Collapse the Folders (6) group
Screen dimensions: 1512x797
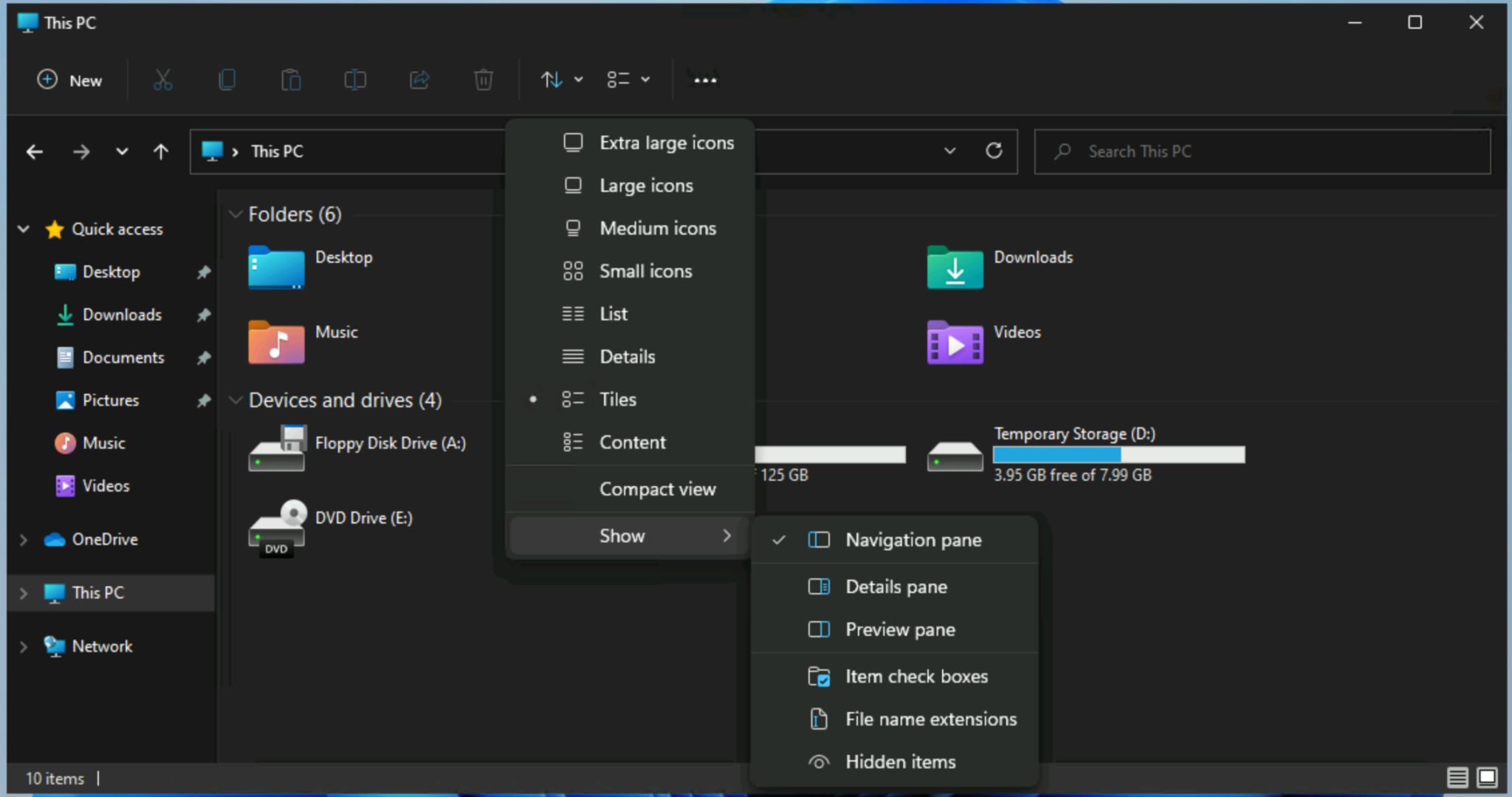pyautogui.click(x=236, y=214)
